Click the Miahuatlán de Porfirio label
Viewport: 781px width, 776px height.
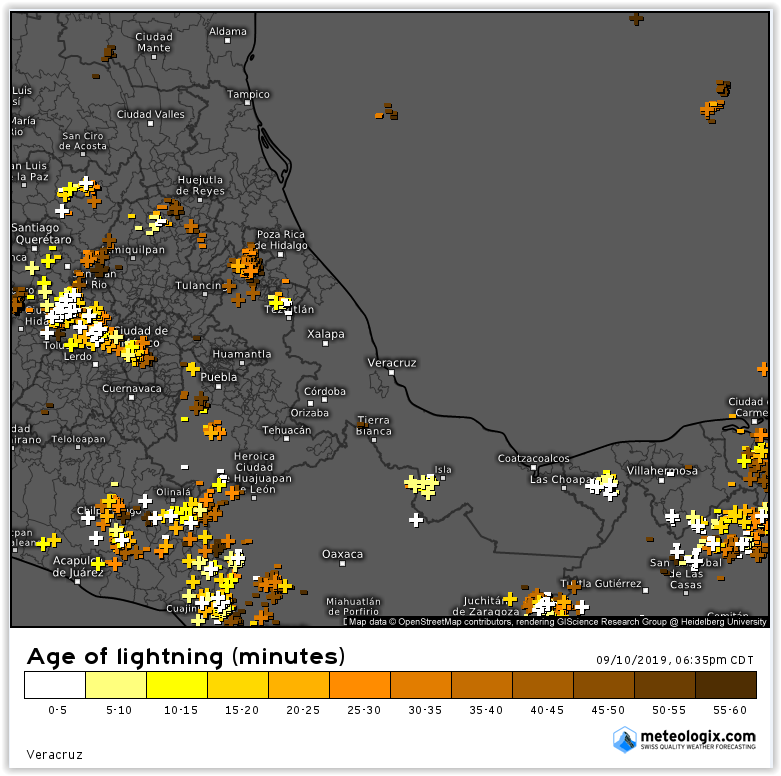[353, 607]
